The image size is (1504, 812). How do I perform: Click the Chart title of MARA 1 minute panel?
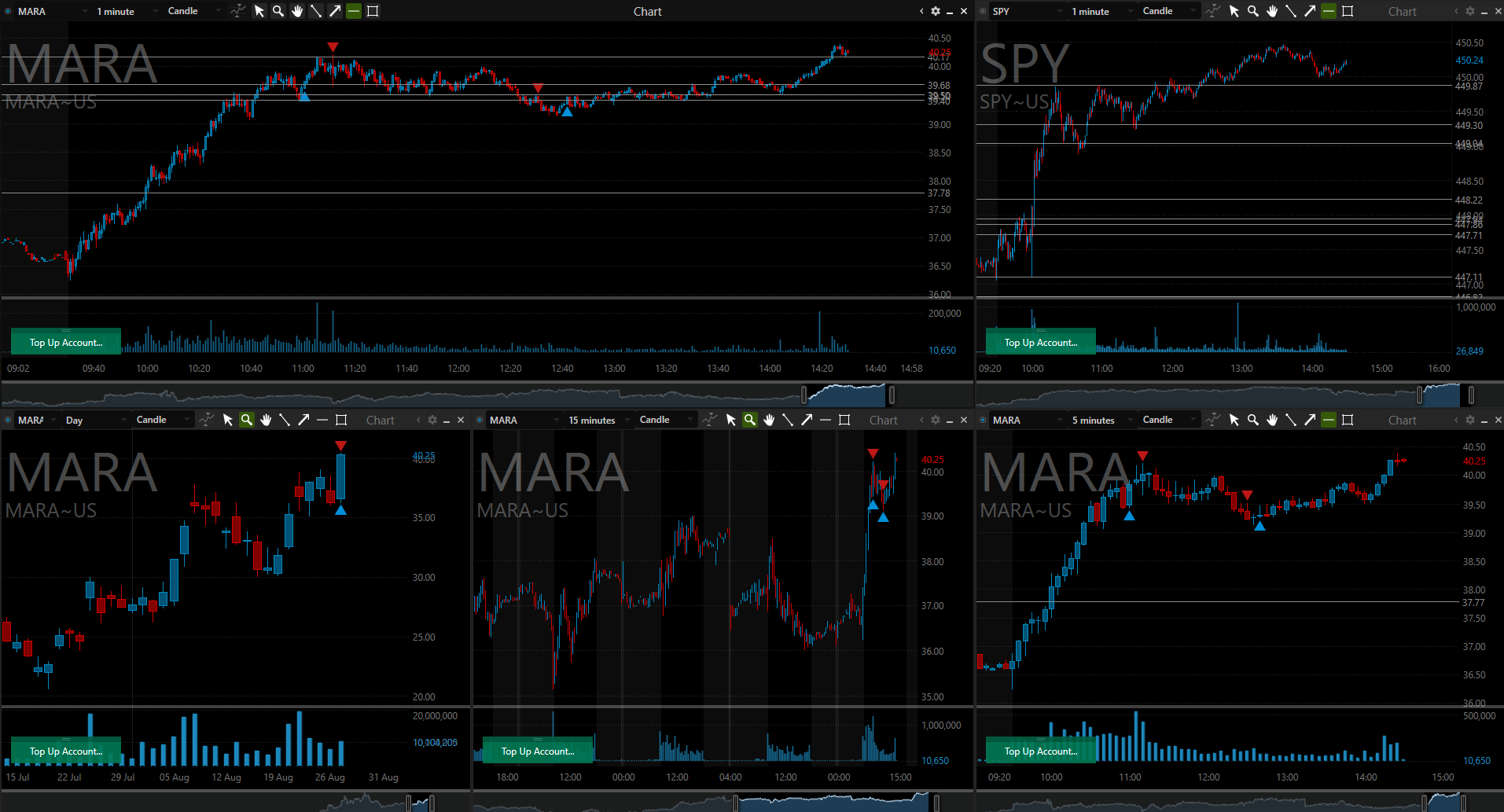tap(648, 11)
